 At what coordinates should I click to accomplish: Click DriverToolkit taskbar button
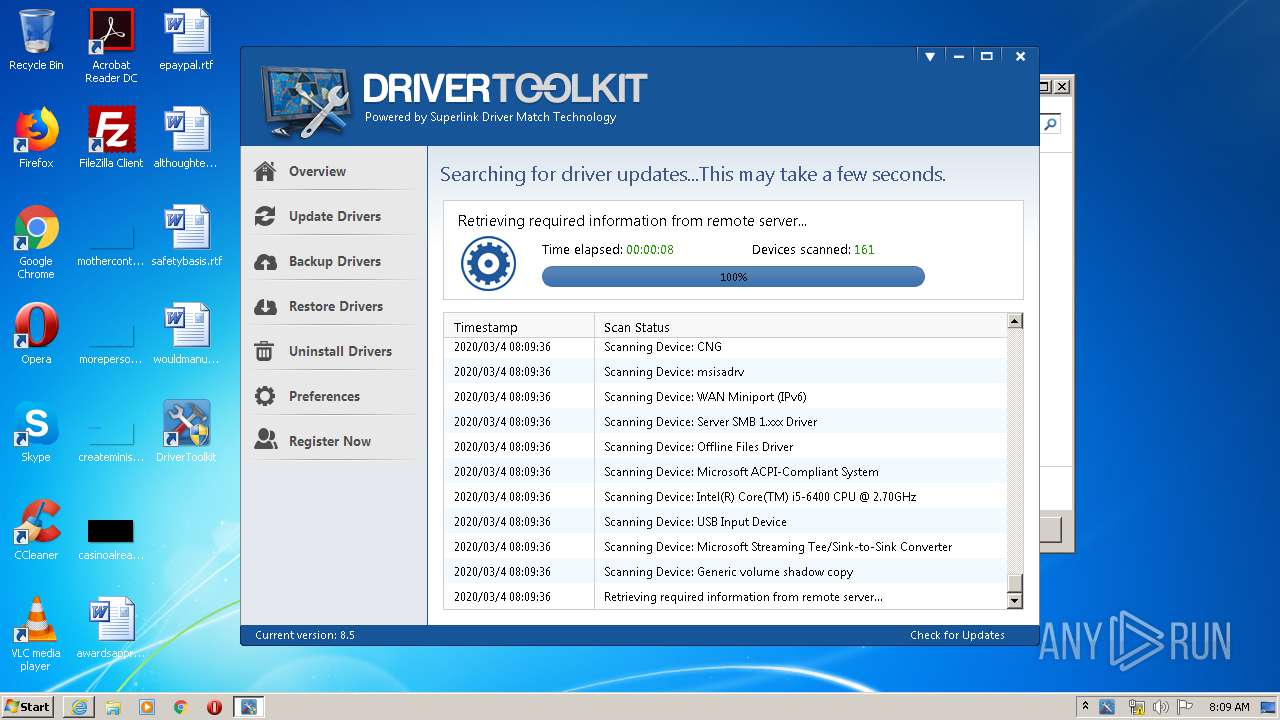[x=248, y=707]
